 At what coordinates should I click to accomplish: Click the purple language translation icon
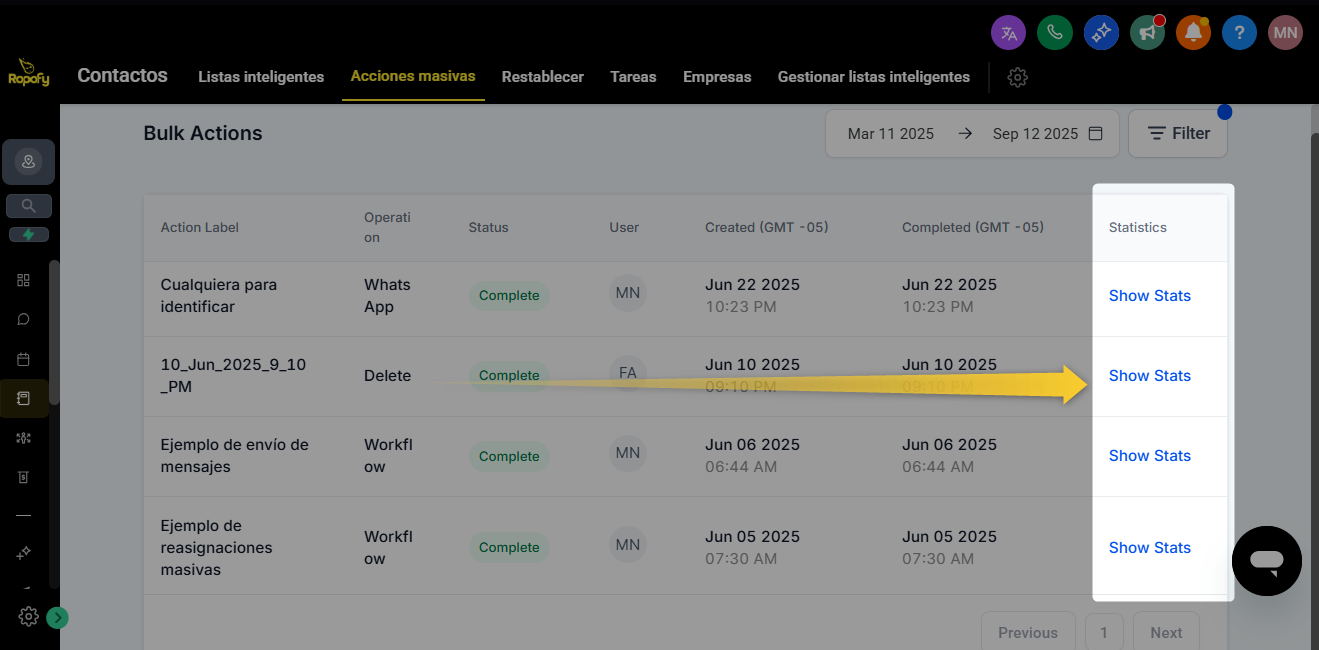[1008, 33]
